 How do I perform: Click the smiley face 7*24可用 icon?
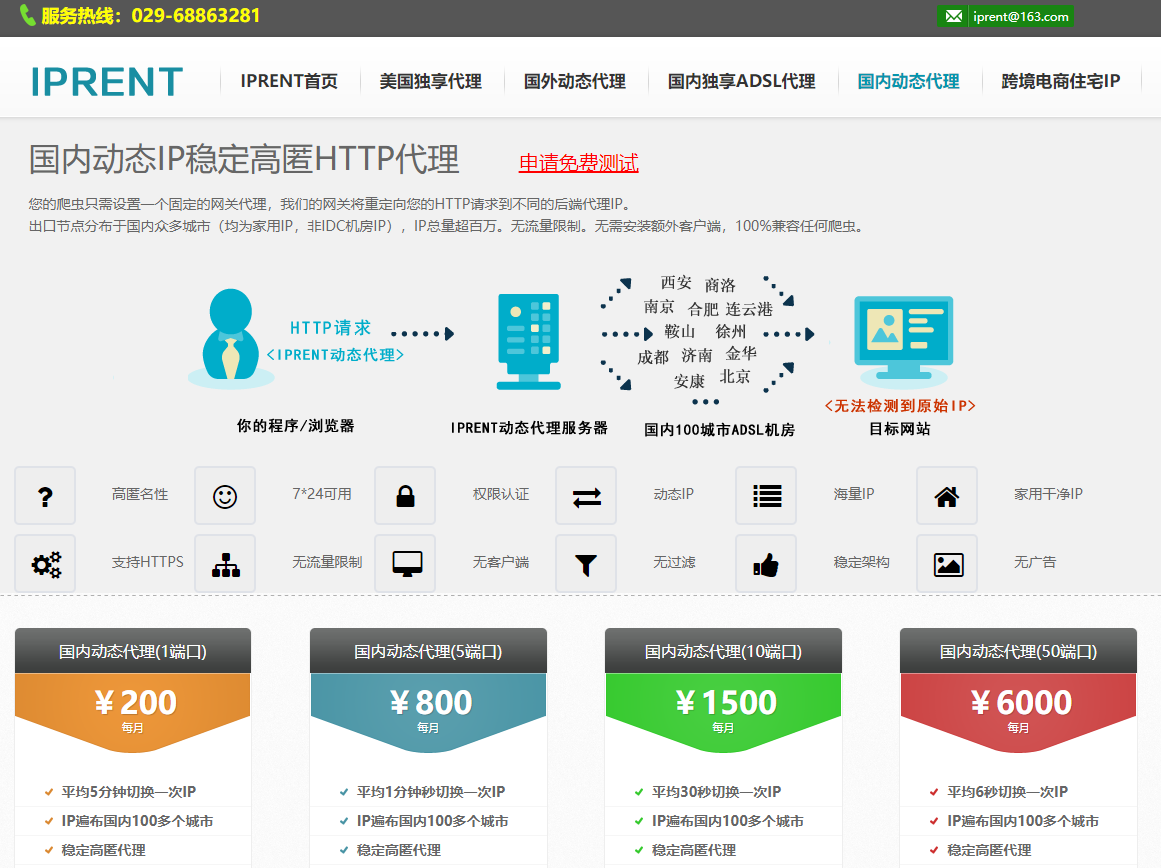pos(225,495)
